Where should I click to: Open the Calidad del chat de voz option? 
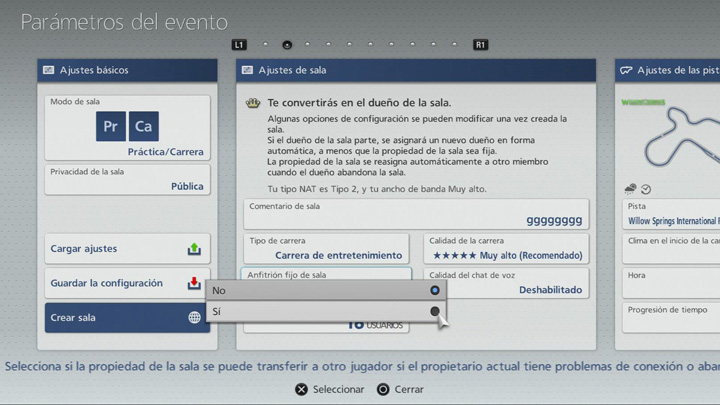pyautogui.click(x=506, y=283)
